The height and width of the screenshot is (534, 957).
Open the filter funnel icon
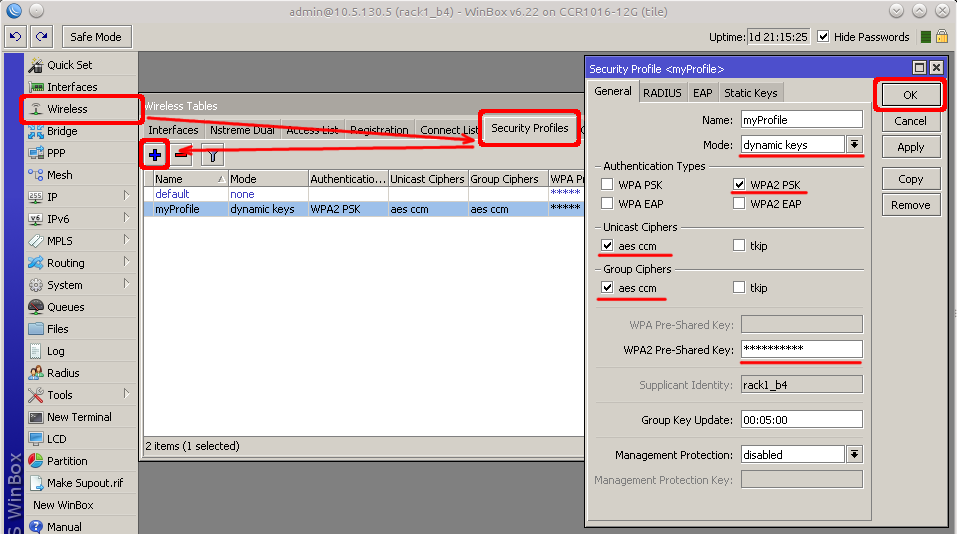[212, 155]
